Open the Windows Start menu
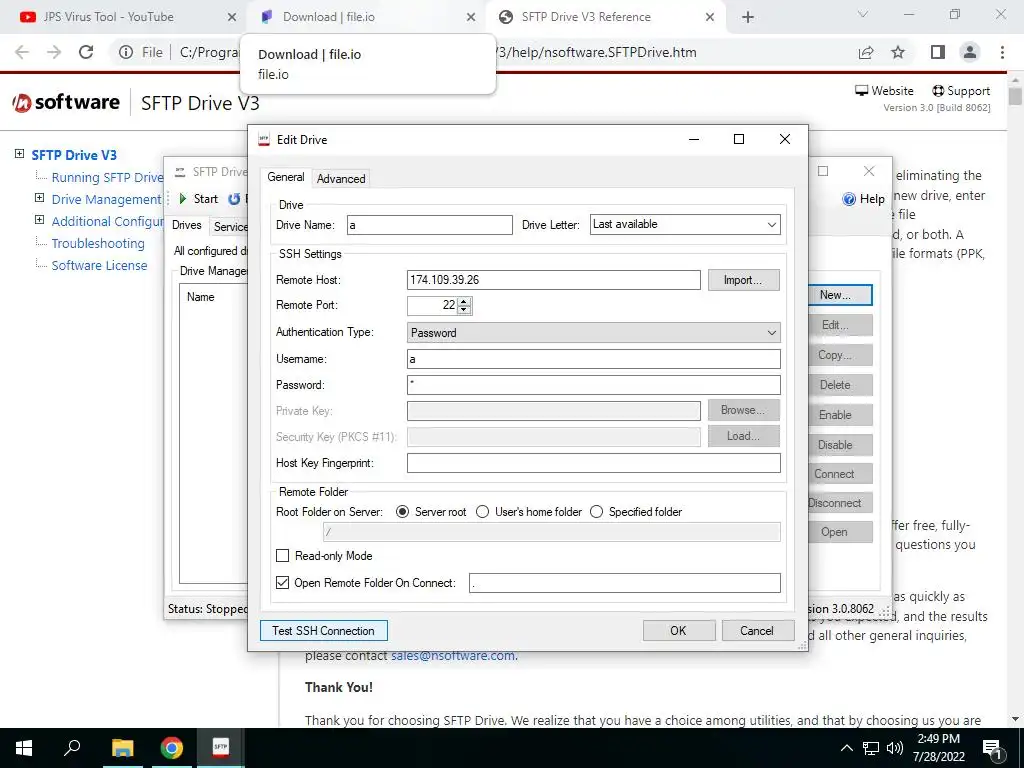The height and width of the screenshot is (768, 1024). 24,748
